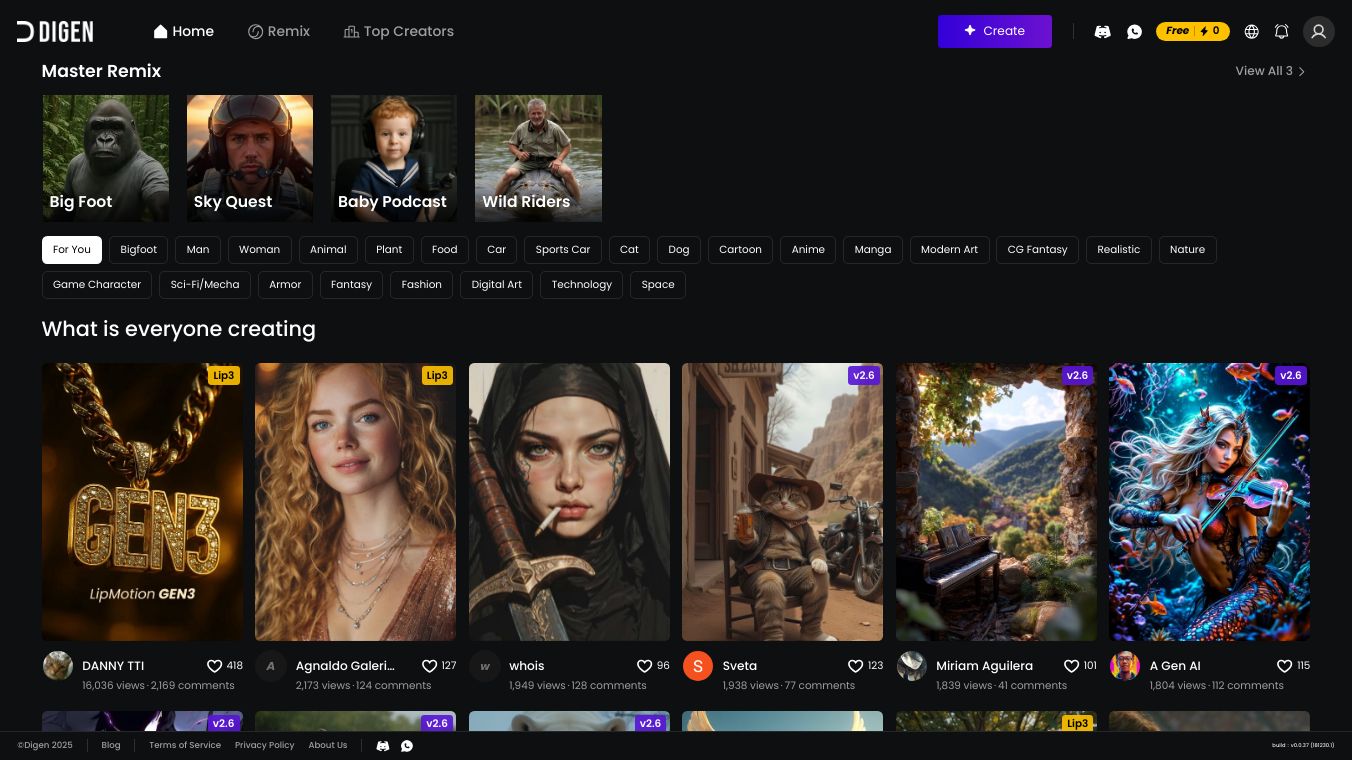Click the globe language icon
Screen dimensions: 1352x760
point(1251,32)
